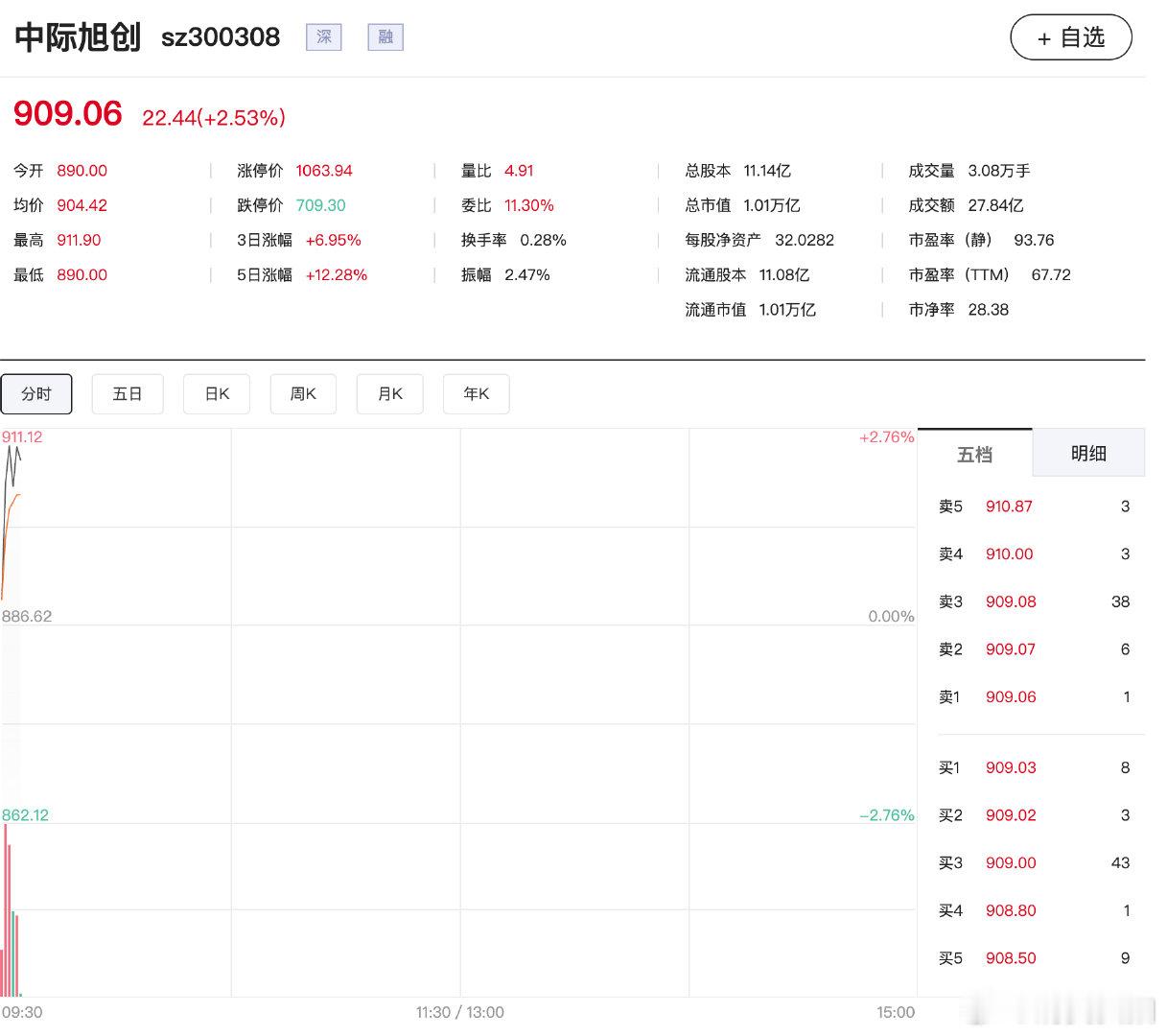The height and width of the screenshot is (1036, 1167).
Task: Click chart upper price label 911.12
Action: [x=22, y=436]
